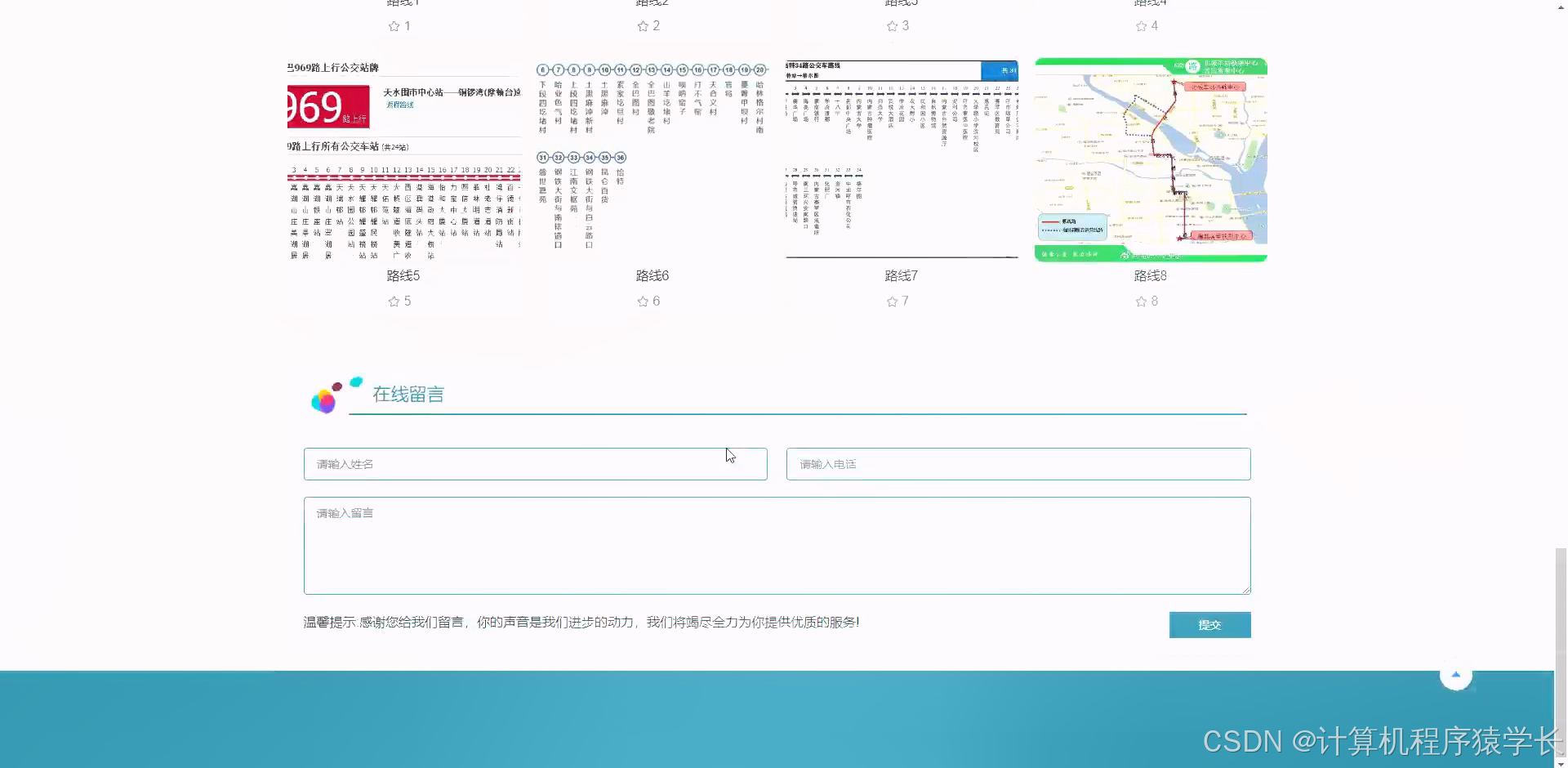Open the 路线5 route details
Screen dimensions: 1568x768
pyautogui.click(x=402, y=275)
